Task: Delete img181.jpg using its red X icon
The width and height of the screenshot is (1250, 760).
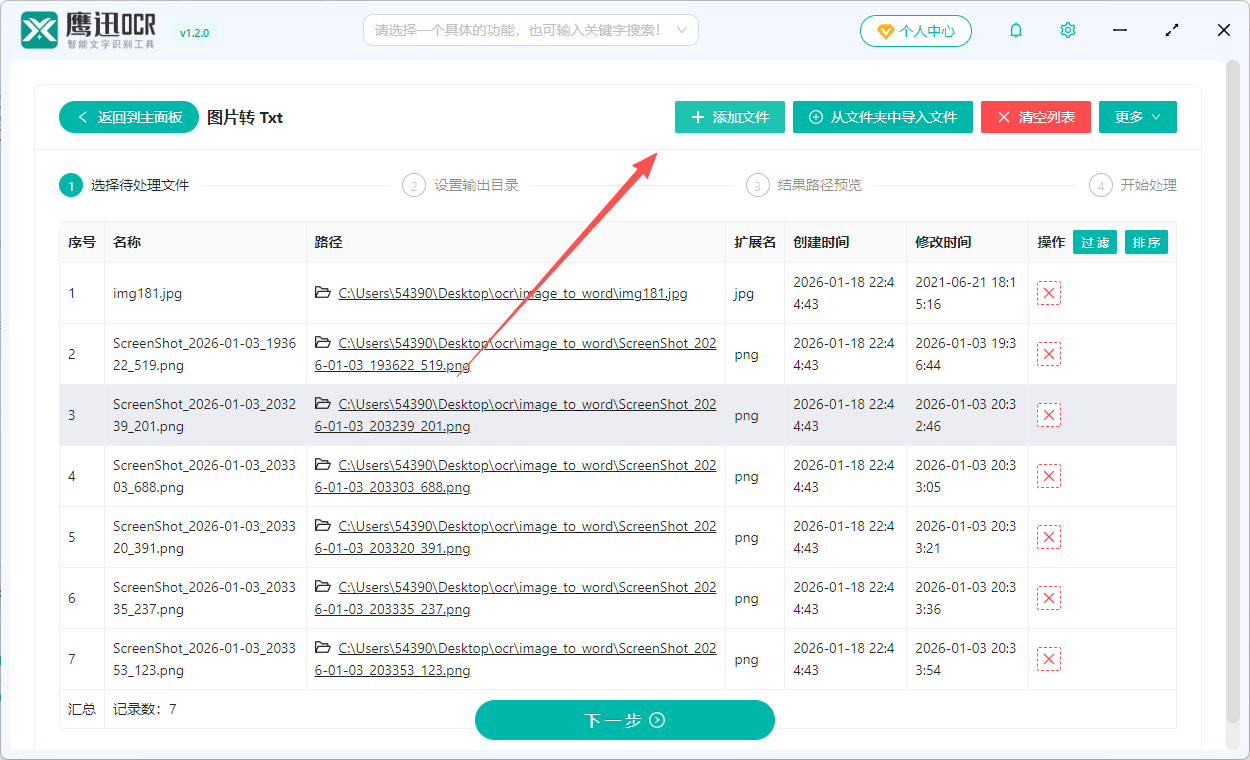Action: [x=1048, y=293]
